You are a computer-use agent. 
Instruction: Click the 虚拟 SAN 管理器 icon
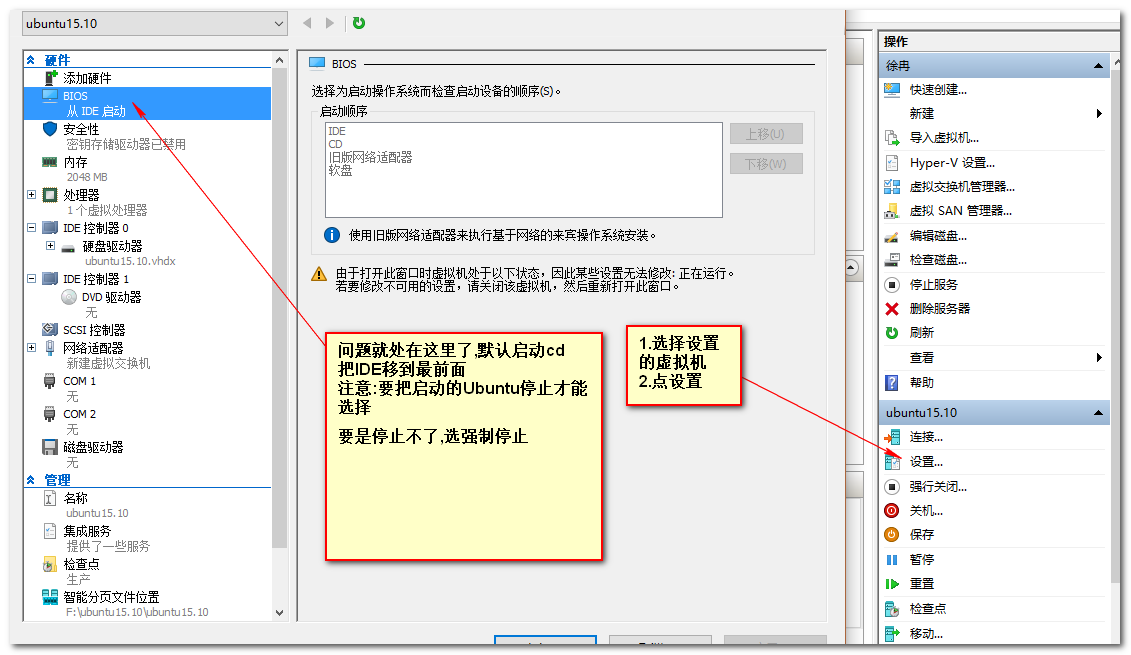(892, 211)
